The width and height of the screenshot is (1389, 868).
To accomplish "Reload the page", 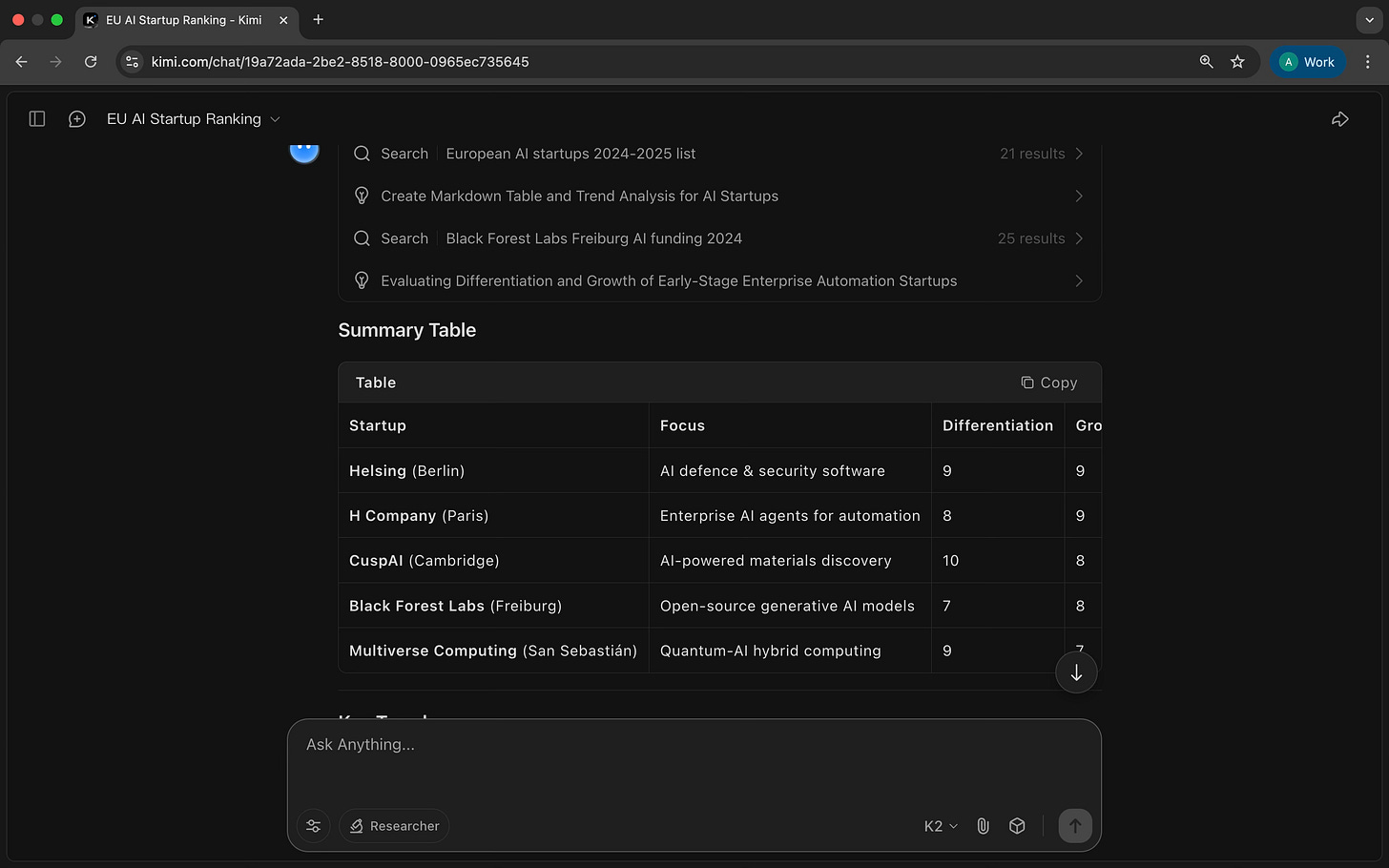I will coord(91,62).
